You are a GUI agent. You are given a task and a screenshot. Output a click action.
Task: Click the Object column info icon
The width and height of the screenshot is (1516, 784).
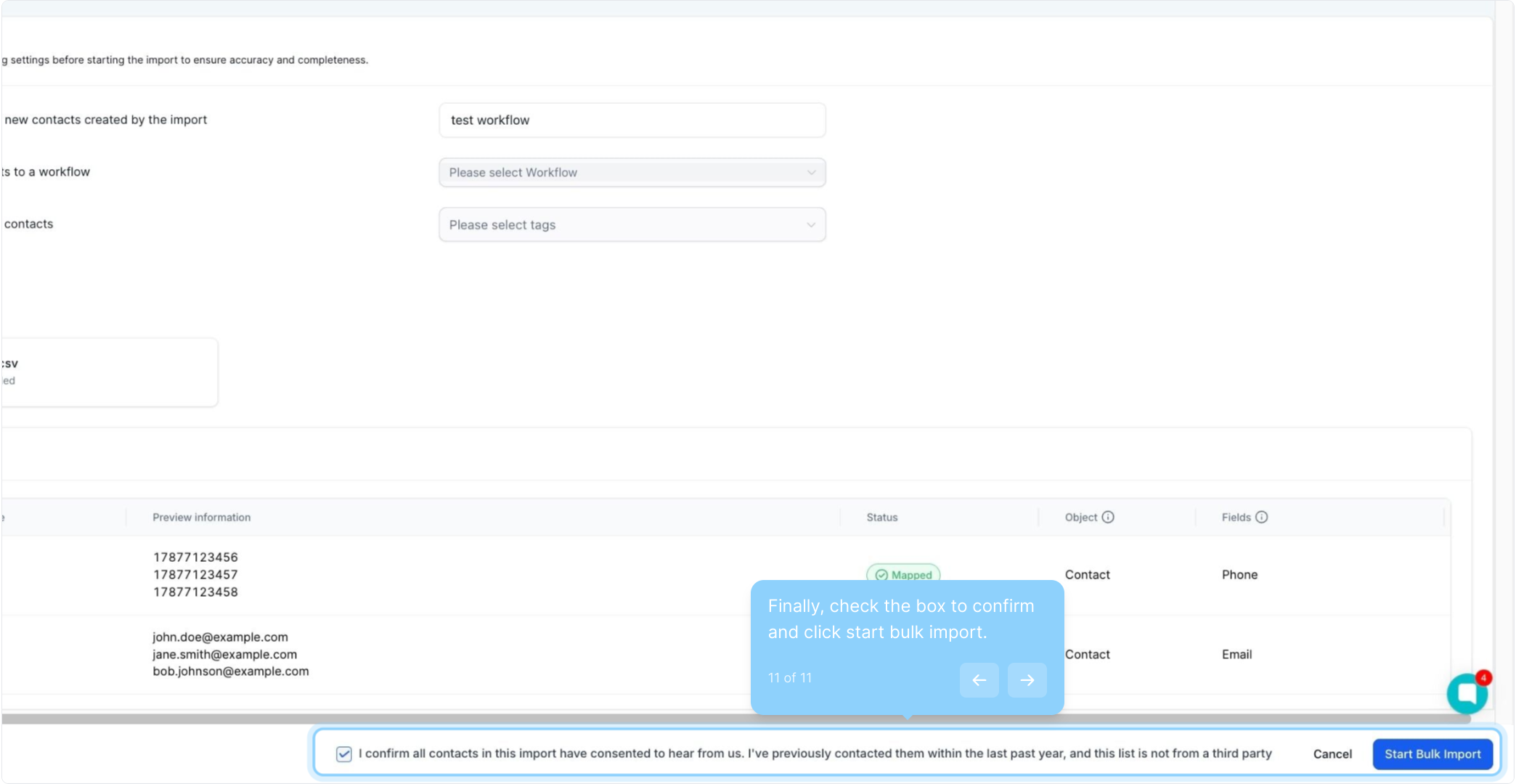(x=1108, y=517)
